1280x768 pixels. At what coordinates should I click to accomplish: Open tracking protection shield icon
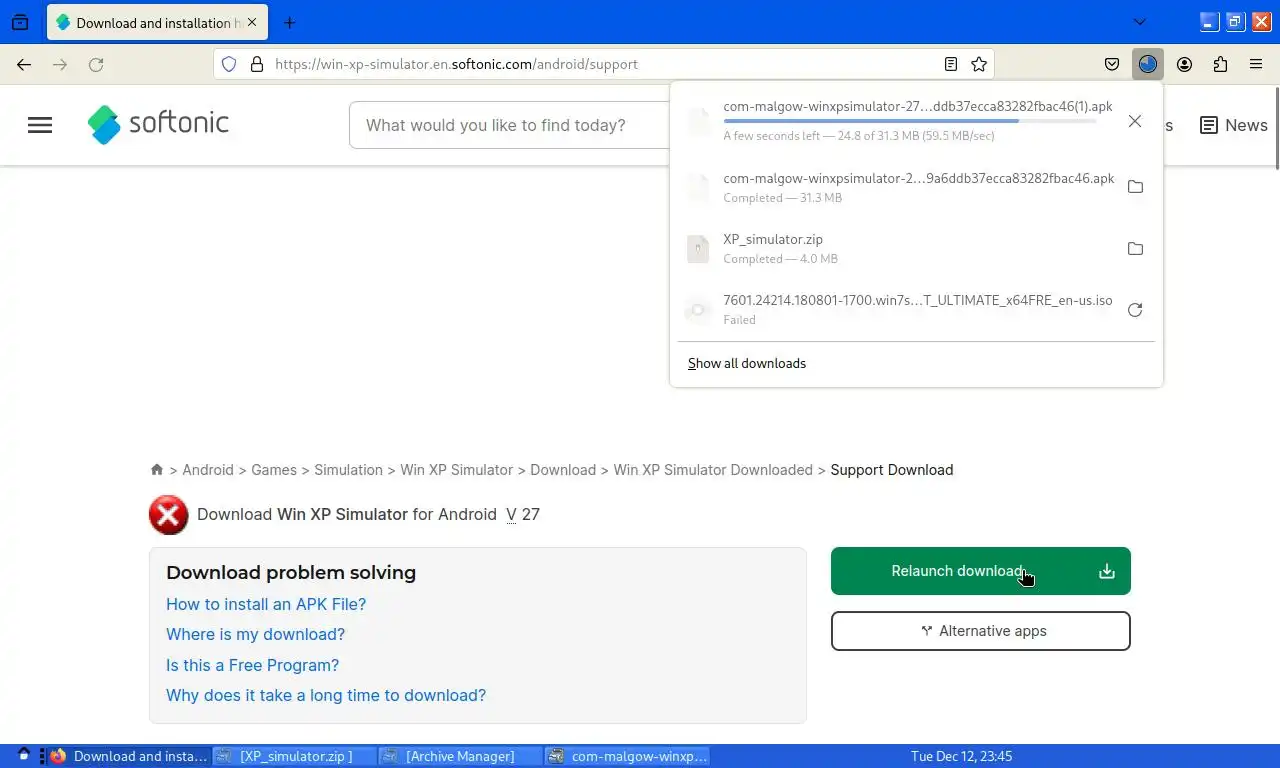(x=229, y=64)
